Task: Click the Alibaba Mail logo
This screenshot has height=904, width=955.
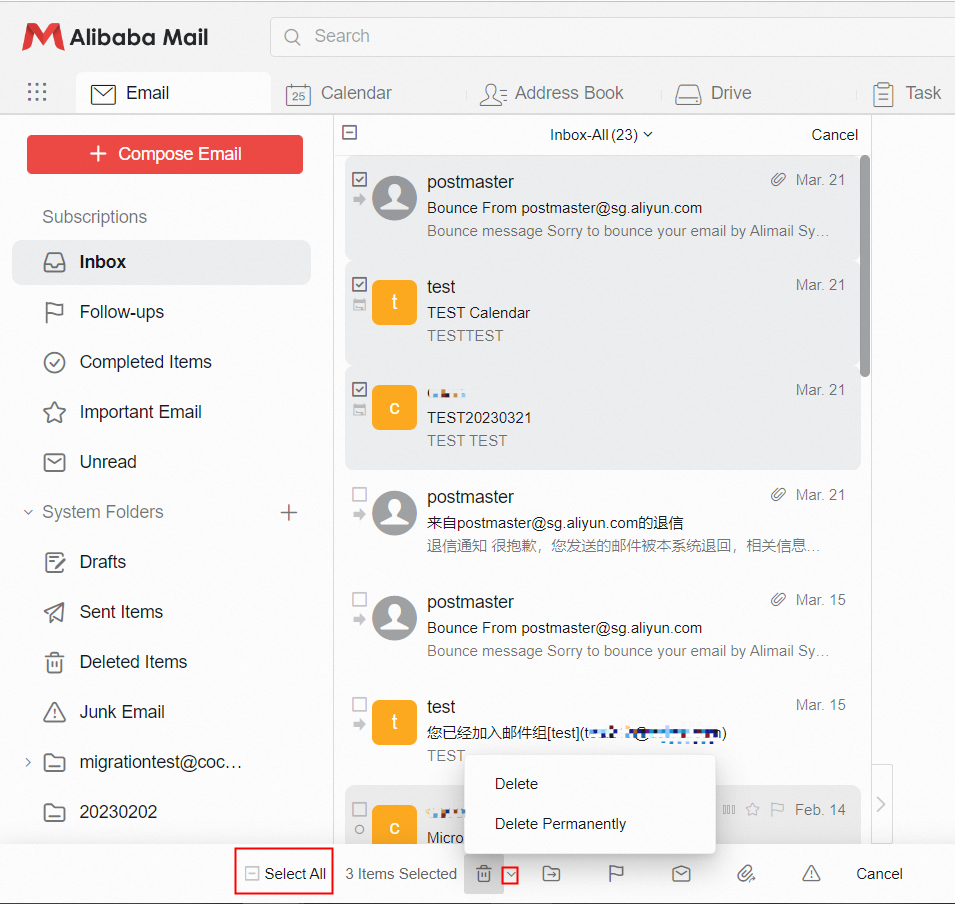Action: coord(115,37)
